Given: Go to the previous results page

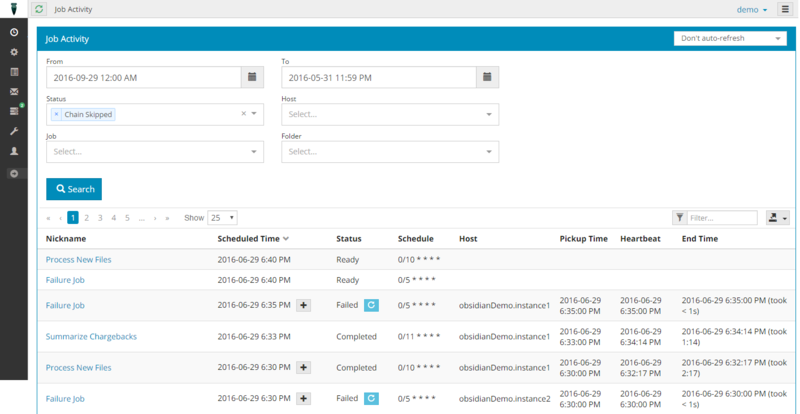Looking at the screenshot, I should [x=60, y=218].
